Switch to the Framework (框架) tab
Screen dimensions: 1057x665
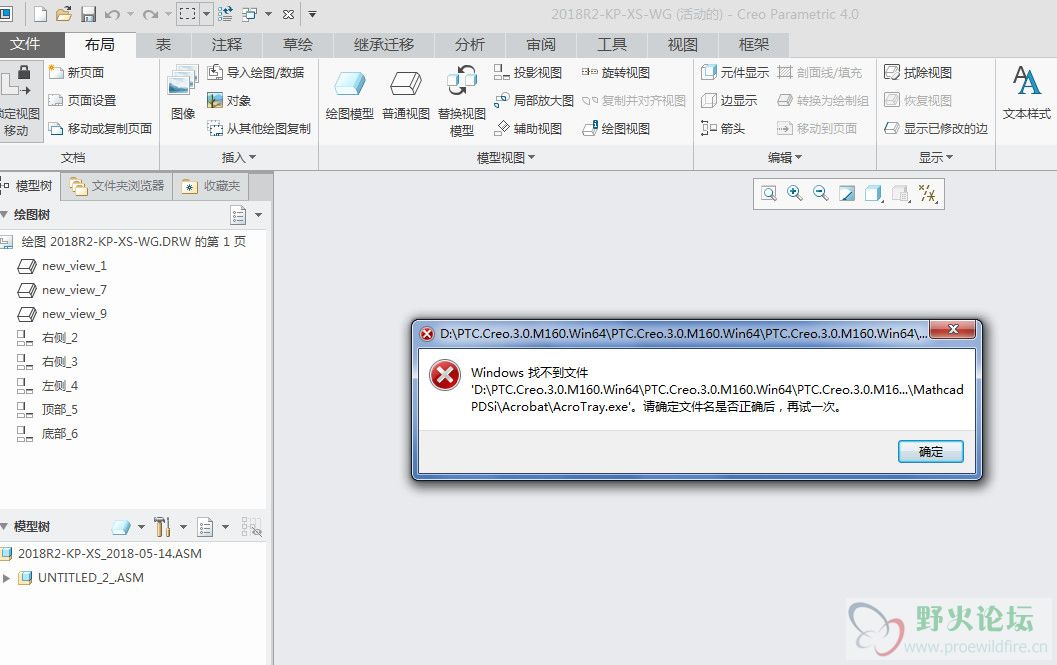coord(754,45)
